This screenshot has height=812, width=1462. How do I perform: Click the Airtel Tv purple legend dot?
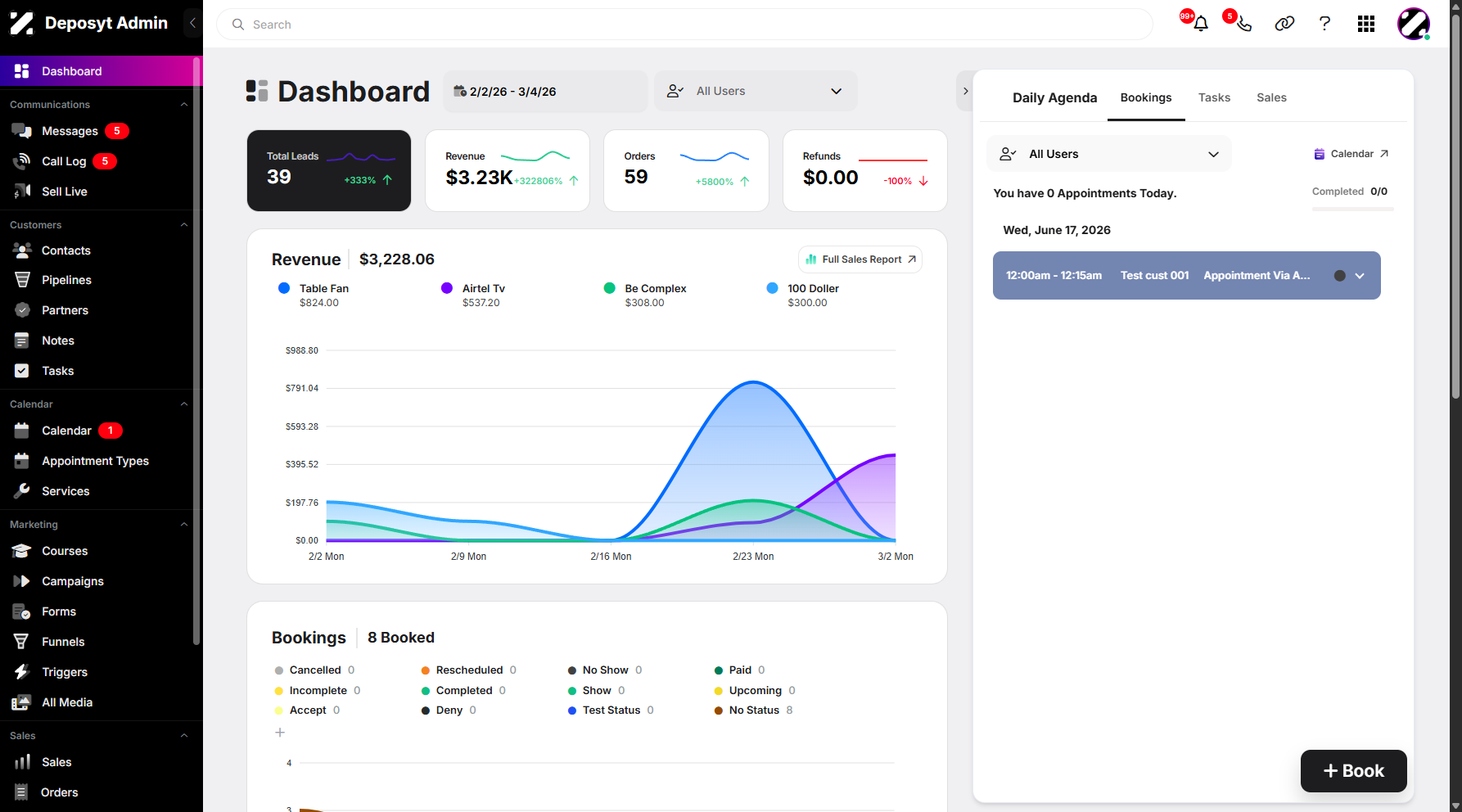pyautogui.click(x=447, y=288)
